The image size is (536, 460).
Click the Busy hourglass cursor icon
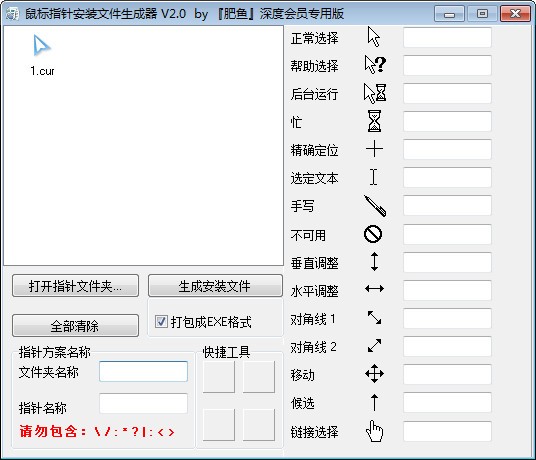(374, 121)
